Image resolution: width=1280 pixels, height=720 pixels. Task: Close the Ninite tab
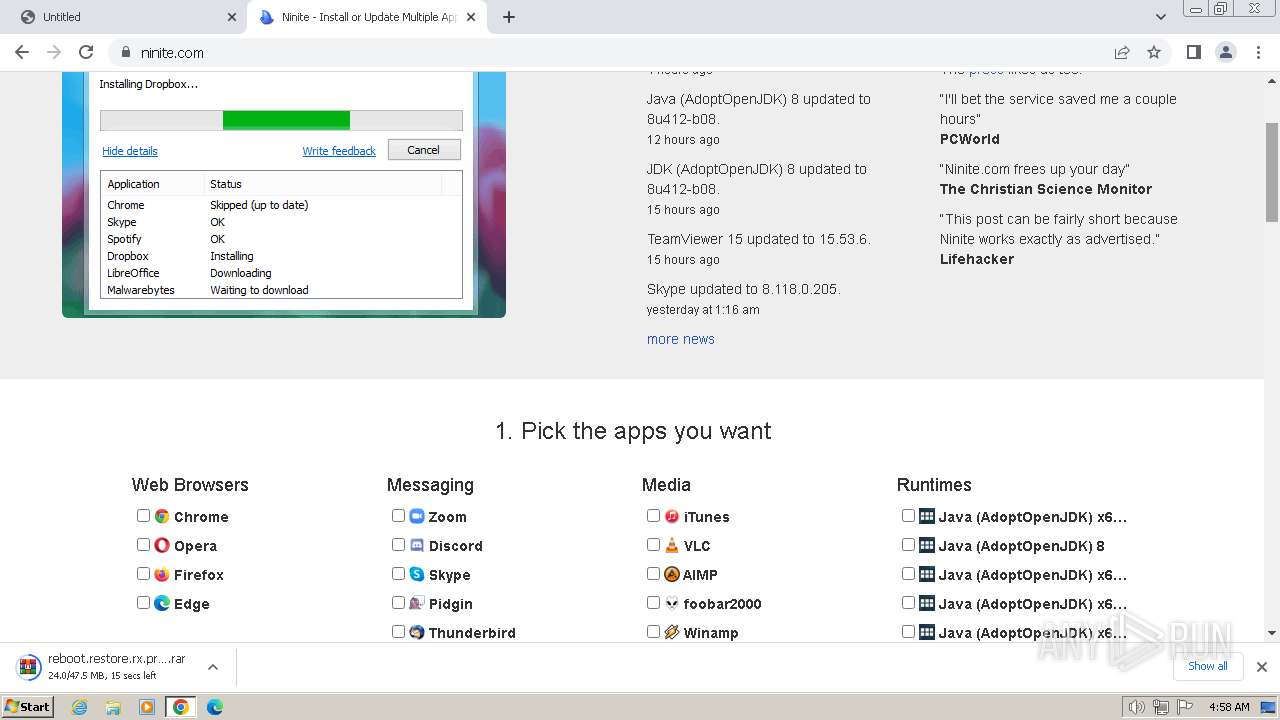471,17
